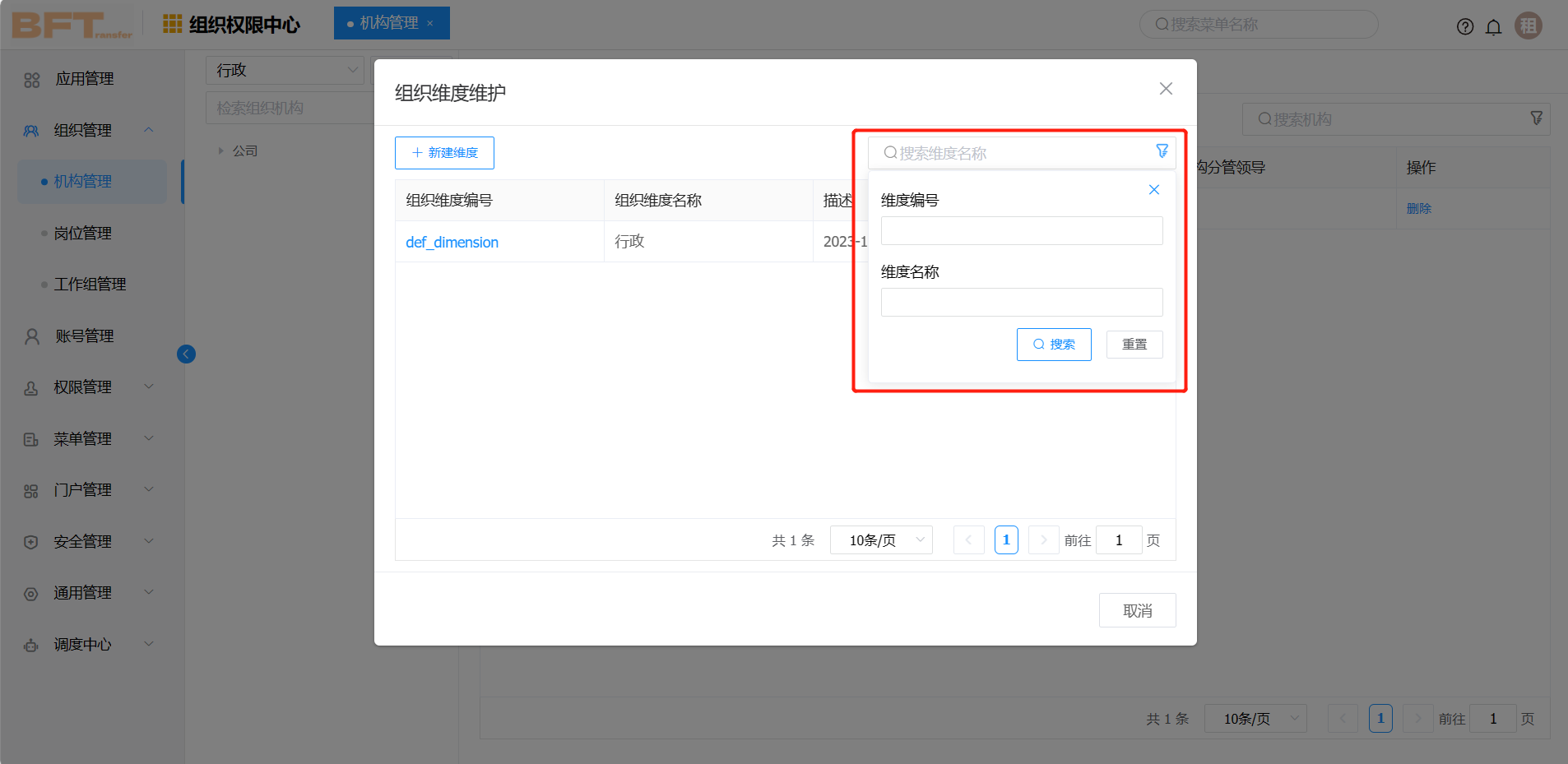Expand the 权限管理 submenu chevron
This screenshot has width=1568, height=764.
click(x=149, y=387)
